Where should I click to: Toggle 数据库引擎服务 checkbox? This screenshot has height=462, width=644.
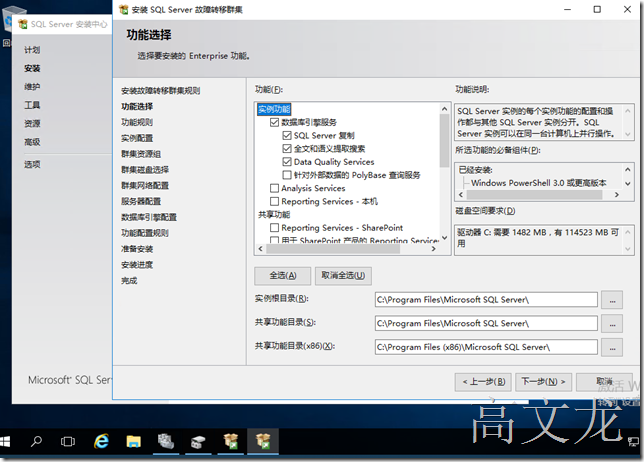pyautogui.click(x=274, y=122)
